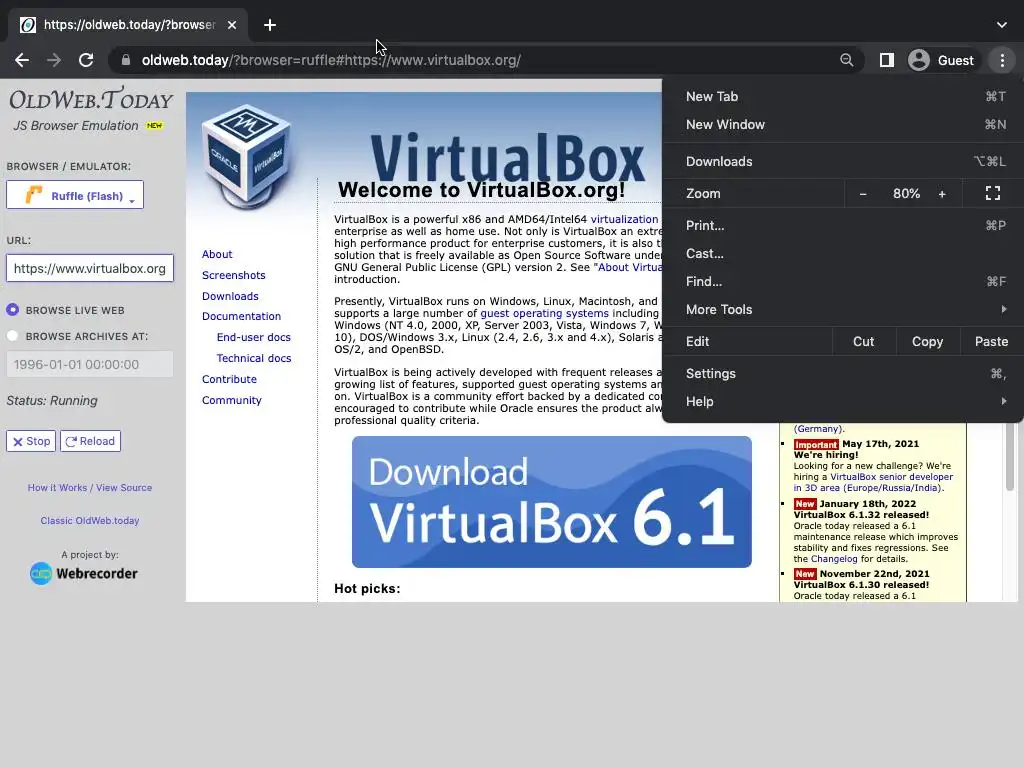Open How it Works / View Source link
This screenshot has width=1024, height=768.
pos(89,487)
